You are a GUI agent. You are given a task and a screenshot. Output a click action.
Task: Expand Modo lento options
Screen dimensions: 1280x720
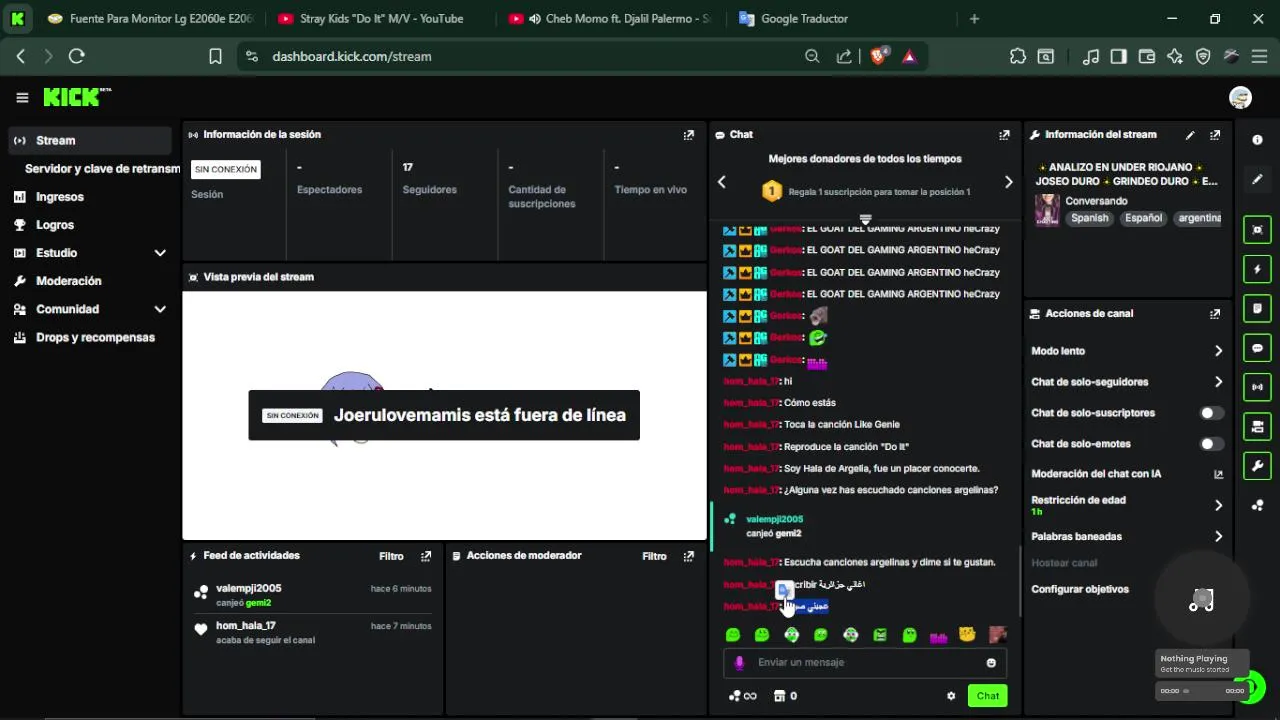pos(1218,351)
